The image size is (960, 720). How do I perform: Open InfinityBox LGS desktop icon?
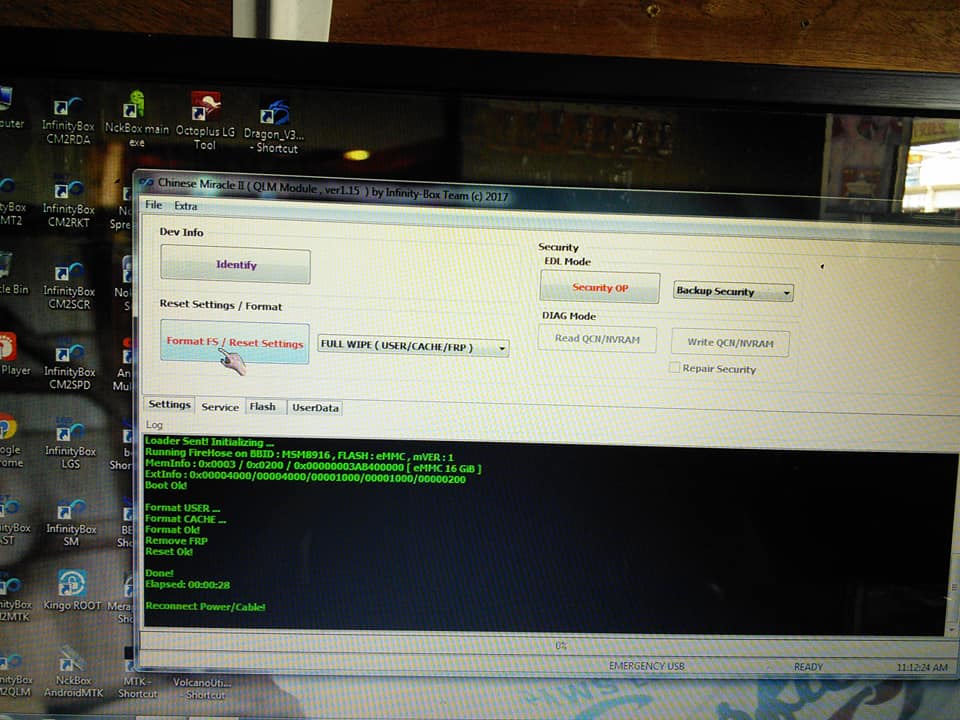[70, 445]
